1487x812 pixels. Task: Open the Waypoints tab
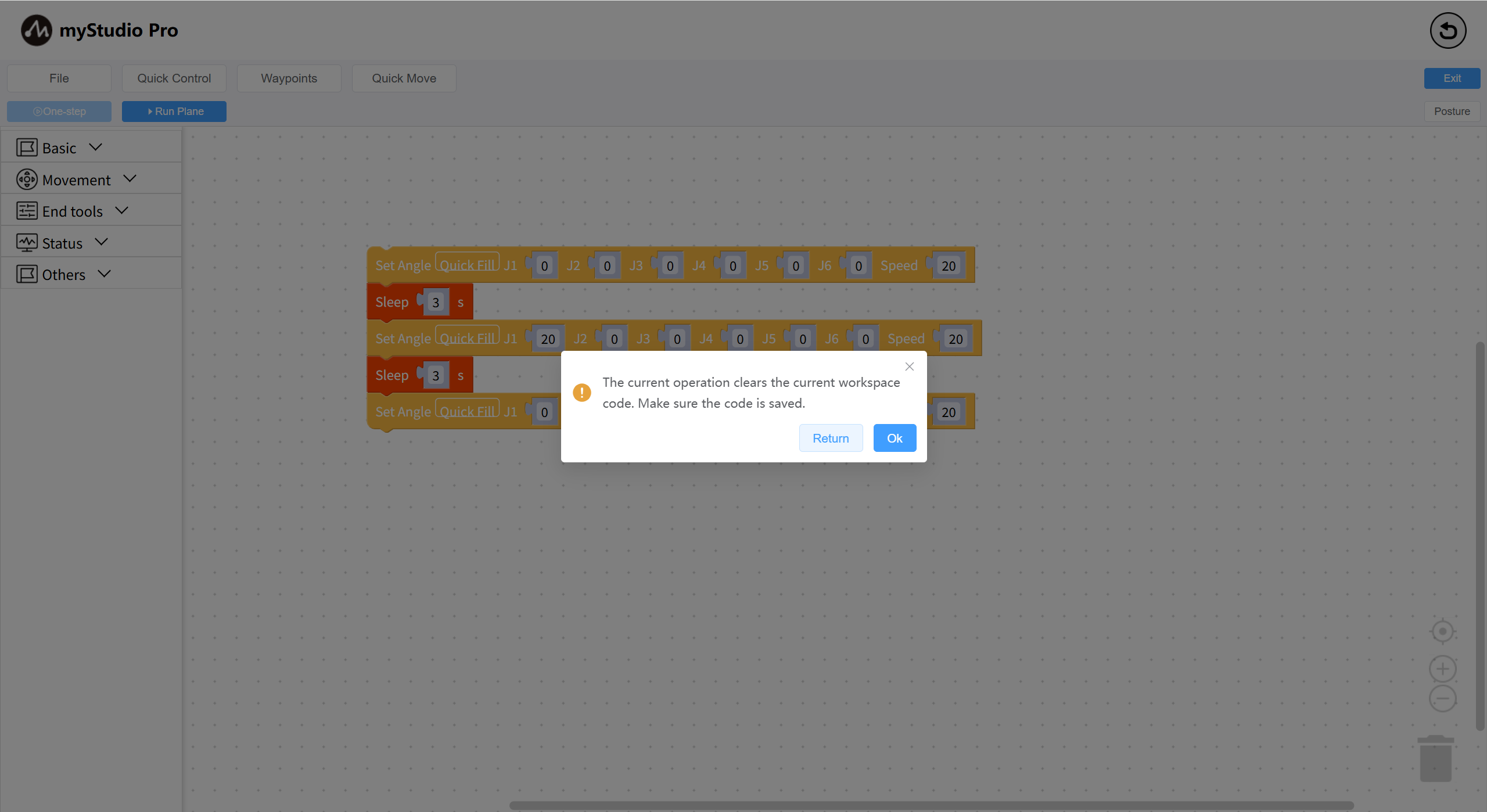(x=289, y=78)
